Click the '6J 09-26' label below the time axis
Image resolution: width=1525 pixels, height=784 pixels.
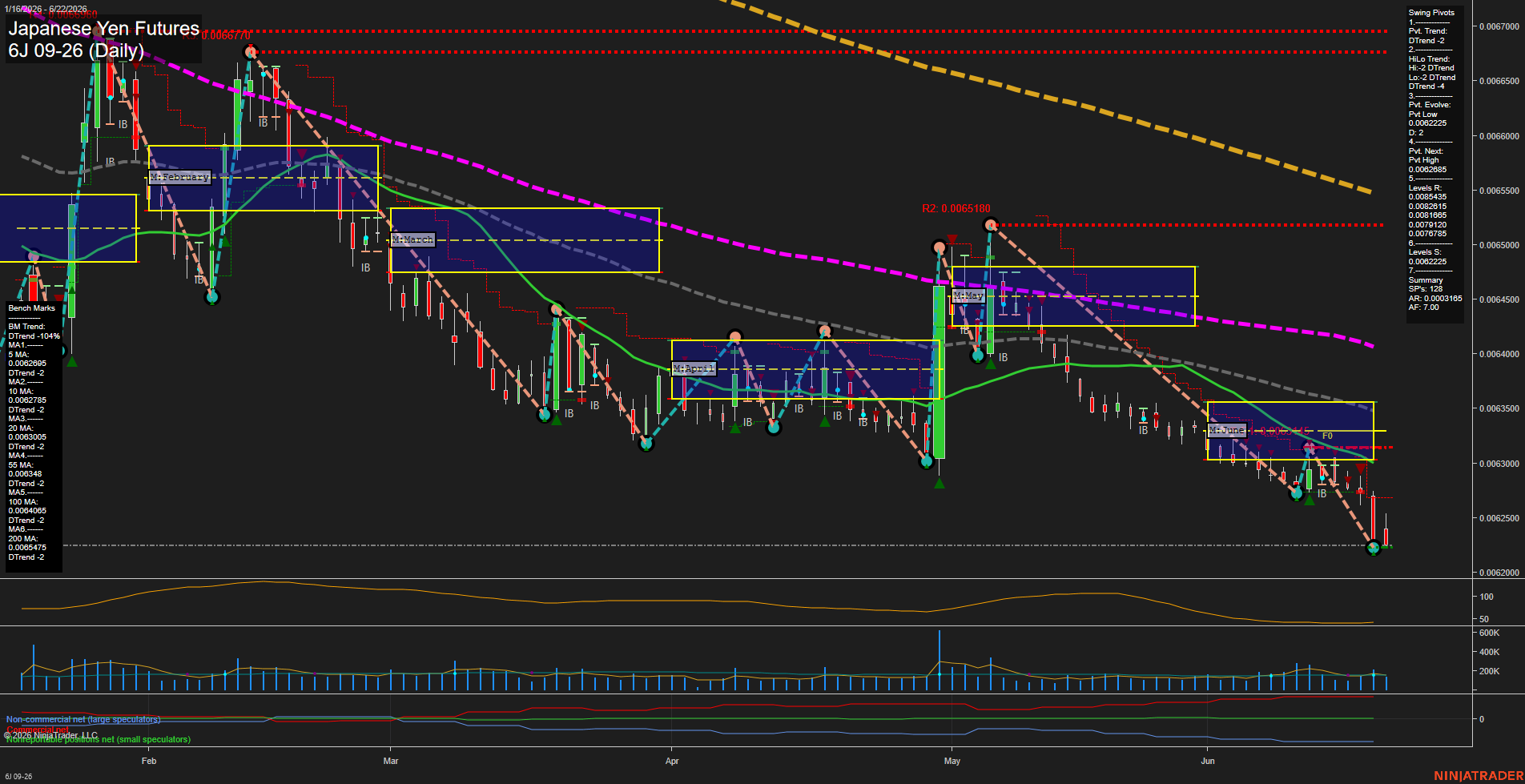pos(18,777)
